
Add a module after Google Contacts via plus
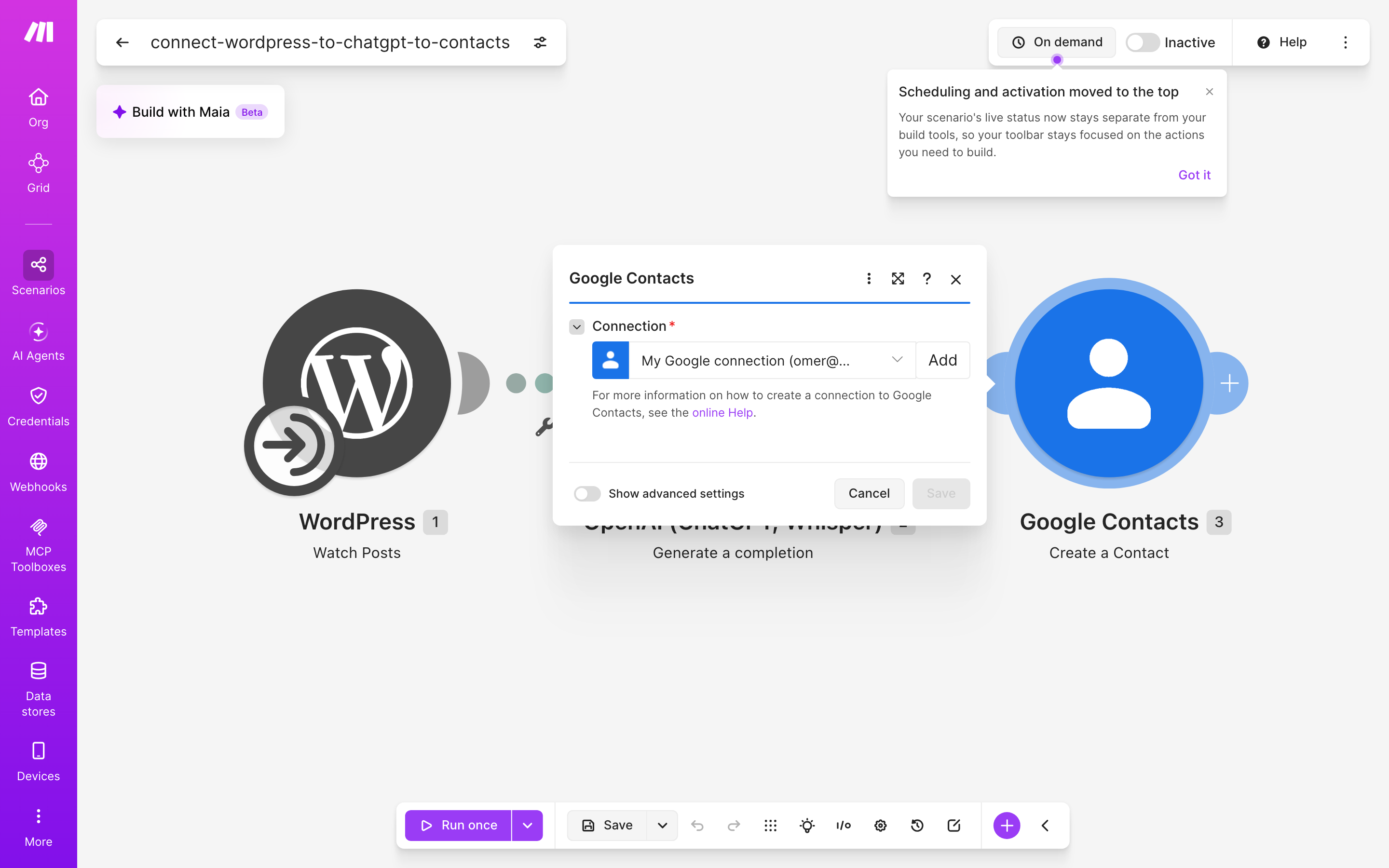1229,383
